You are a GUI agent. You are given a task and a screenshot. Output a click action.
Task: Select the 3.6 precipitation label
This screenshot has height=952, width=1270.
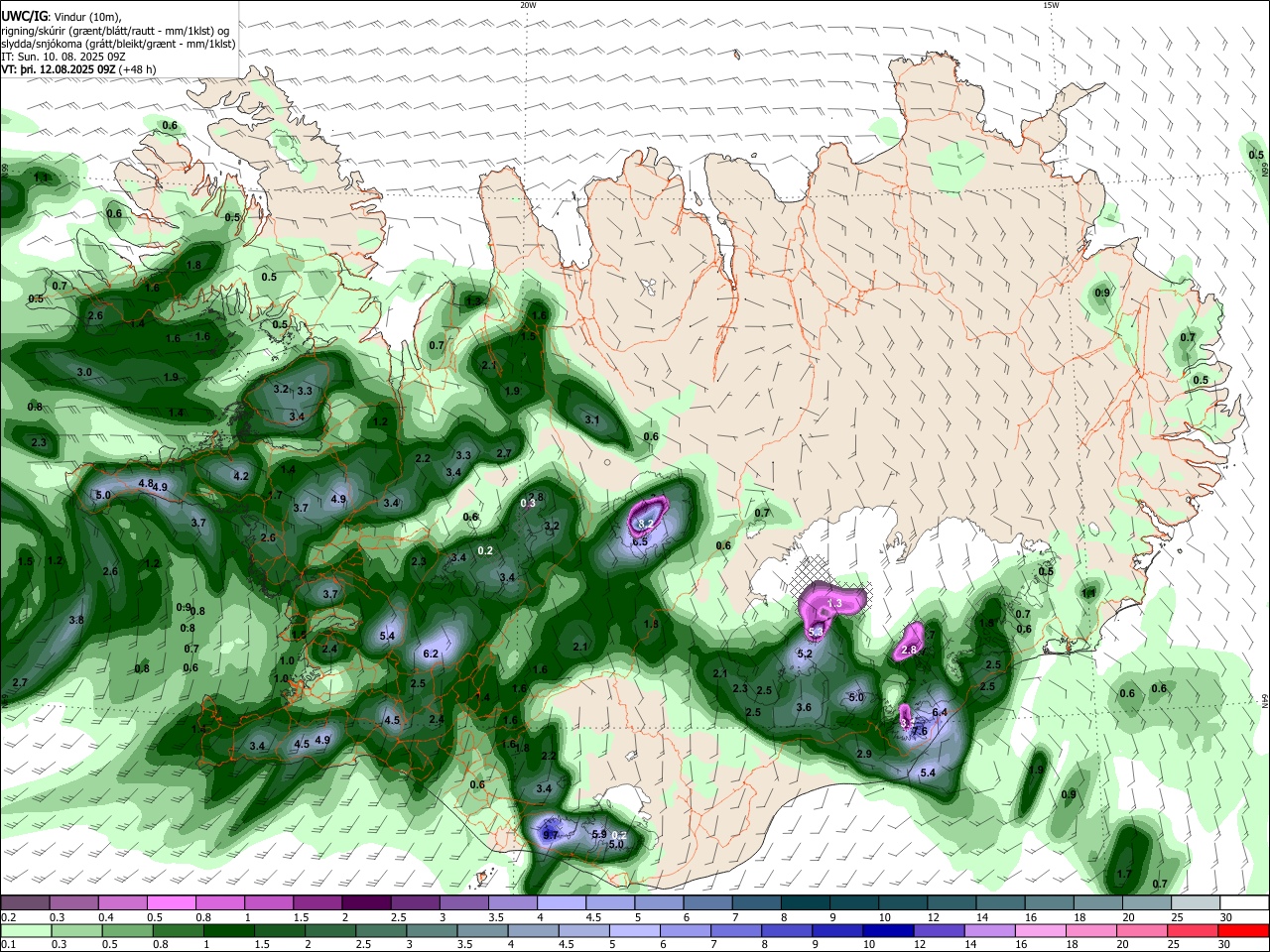tap(804, 708)
